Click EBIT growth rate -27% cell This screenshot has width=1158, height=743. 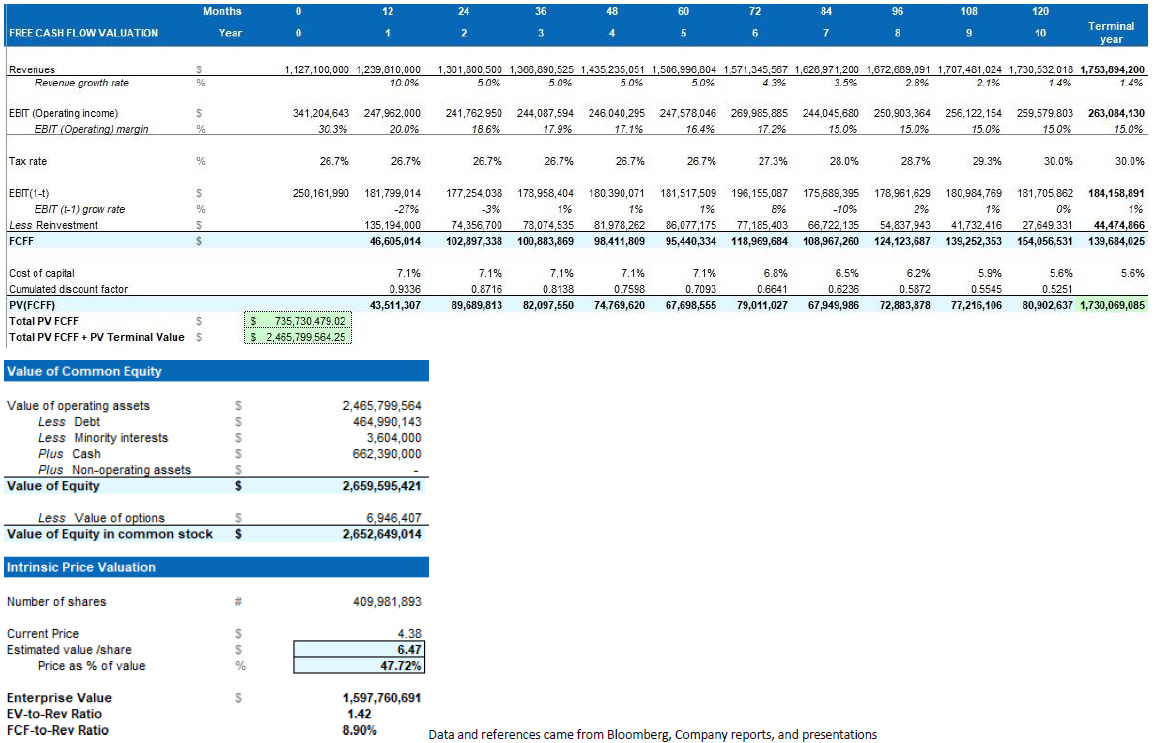(x=407, y=209)
